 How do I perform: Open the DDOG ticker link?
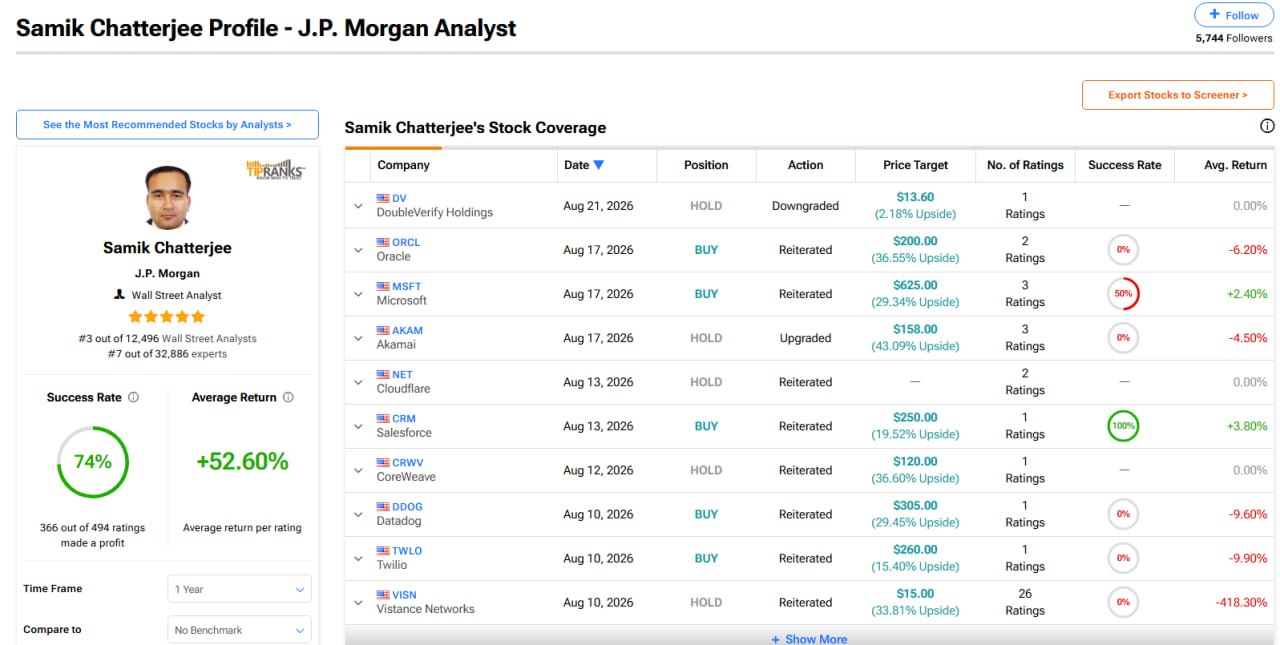407,506
